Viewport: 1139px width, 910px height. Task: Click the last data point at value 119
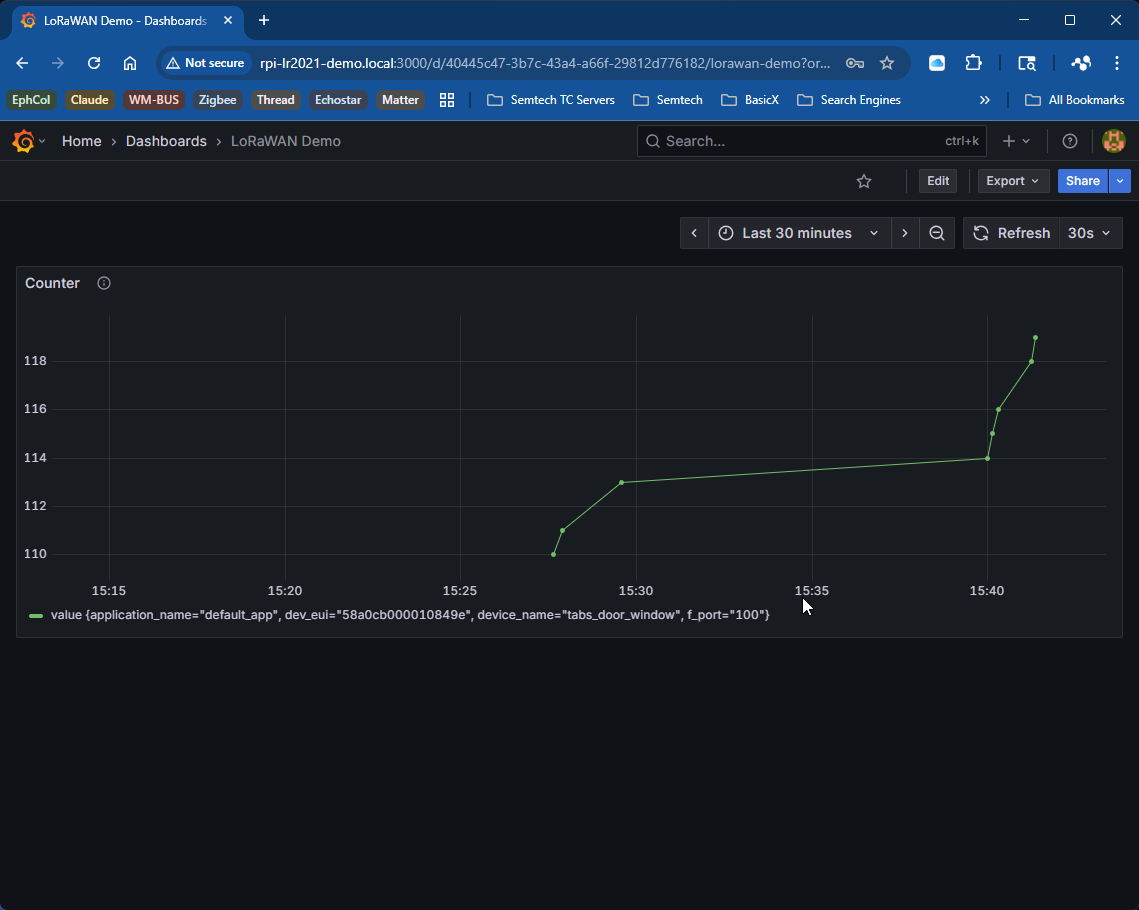[1035, 338]
